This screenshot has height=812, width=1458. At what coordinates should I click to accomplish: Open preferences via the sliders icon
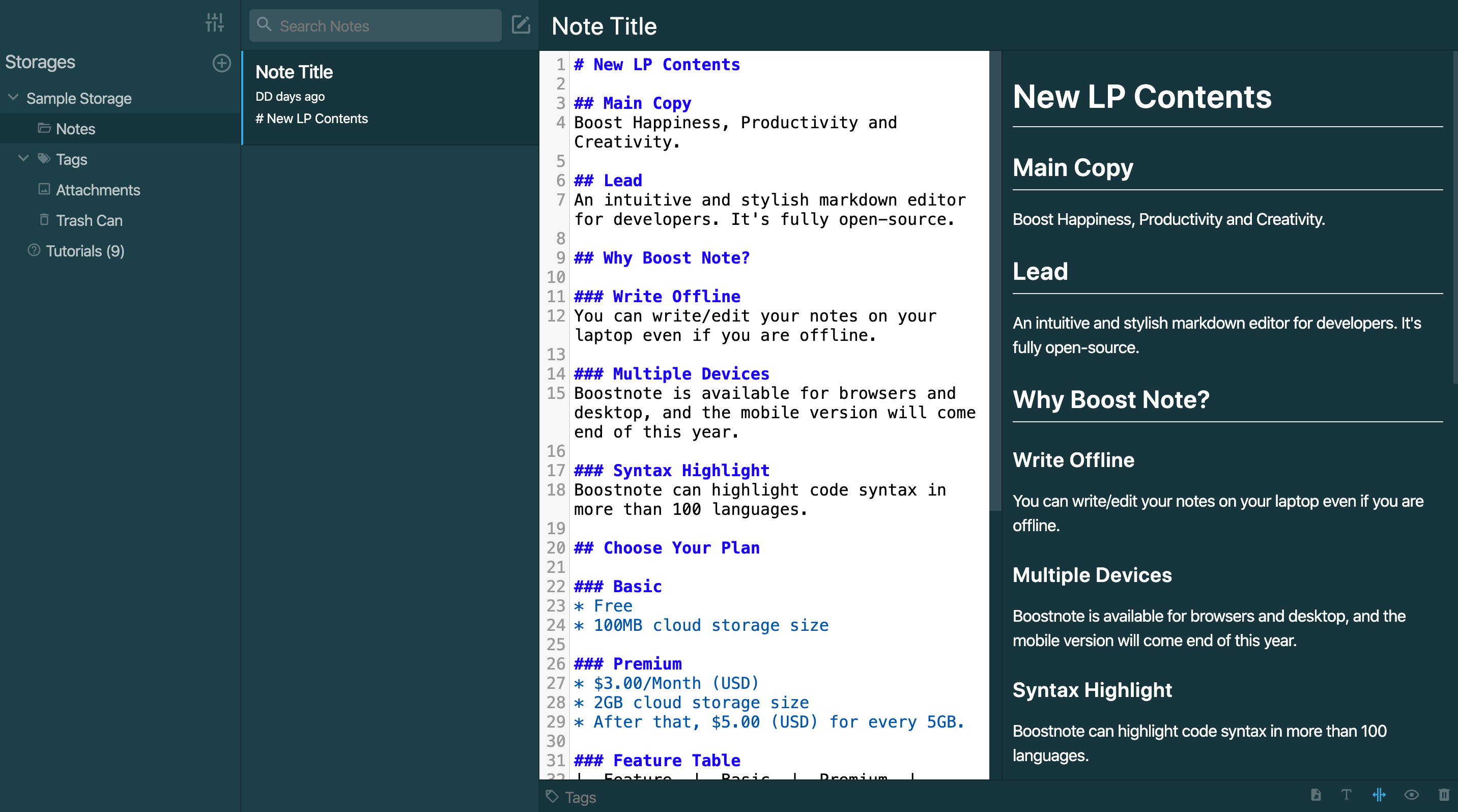pyautogui.click(x=215, y=22)
